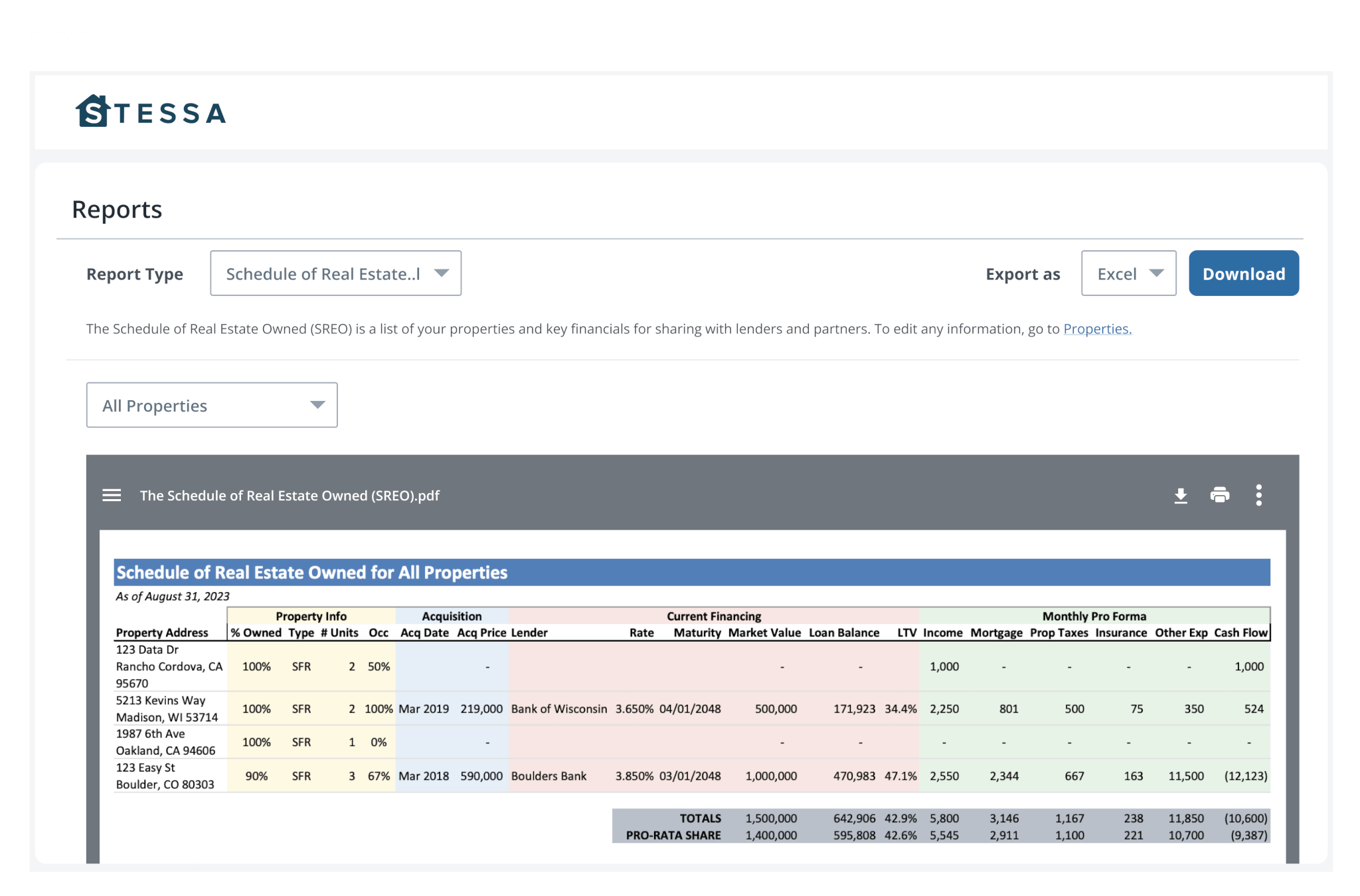Open the Export as Excel dropdown
This screenshot has height=896, width=1360.
click(x=1128, y=273)
